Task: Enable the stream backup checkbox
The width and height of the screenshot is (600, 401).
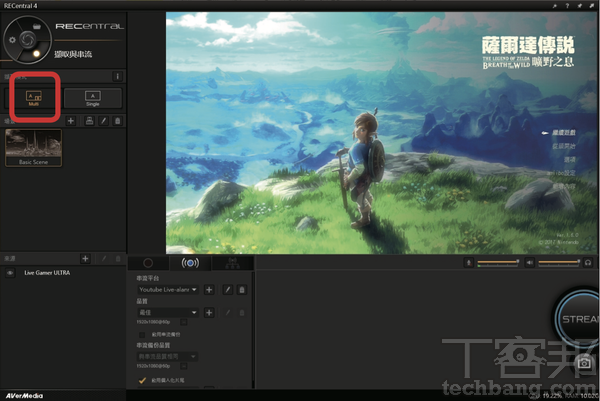Action: click(142, 333)
